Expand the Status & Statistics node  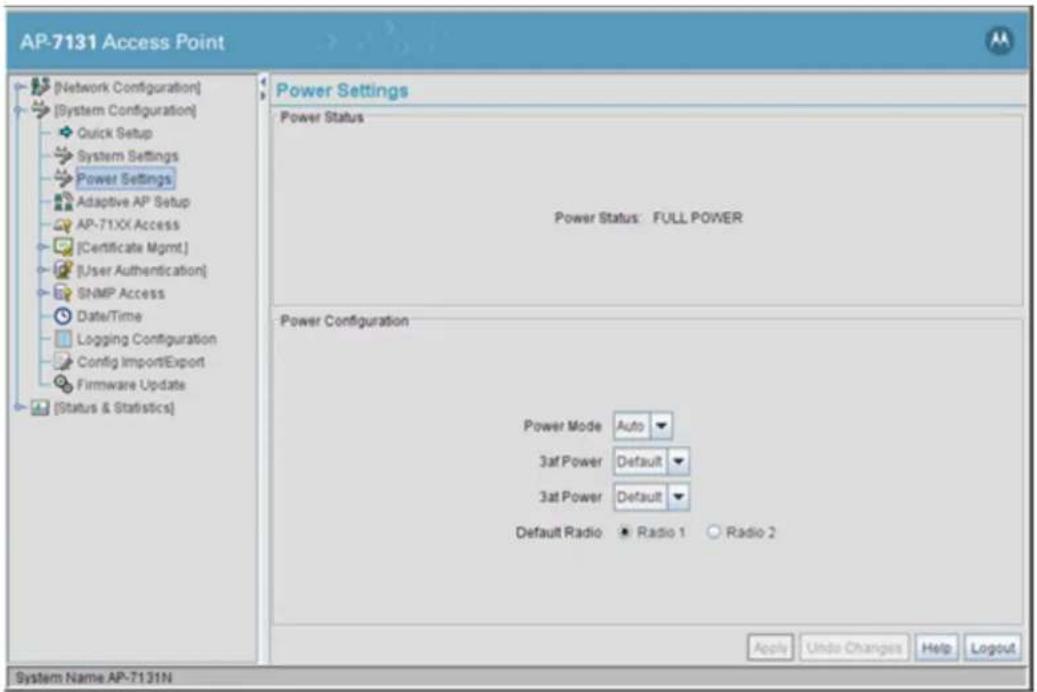[21, 408]
